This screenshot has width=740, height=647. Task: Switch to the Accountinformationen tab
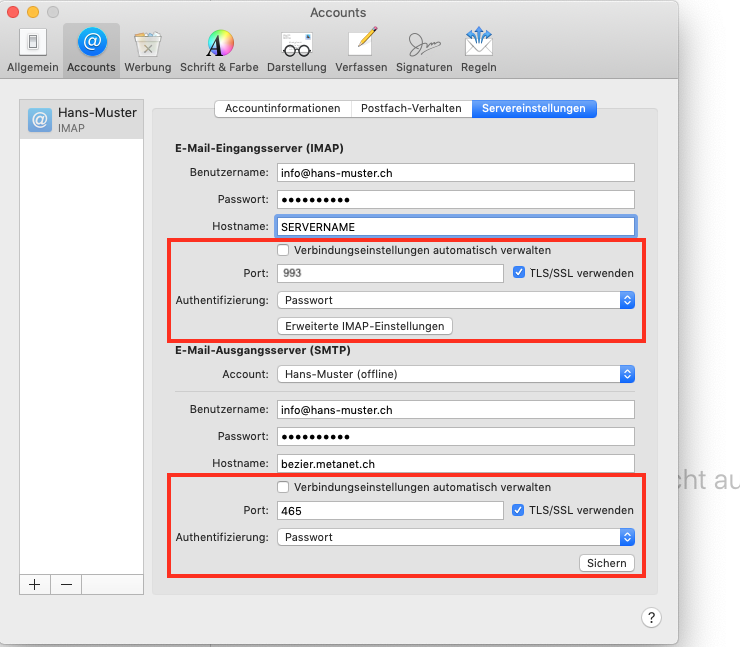(282, 108)
